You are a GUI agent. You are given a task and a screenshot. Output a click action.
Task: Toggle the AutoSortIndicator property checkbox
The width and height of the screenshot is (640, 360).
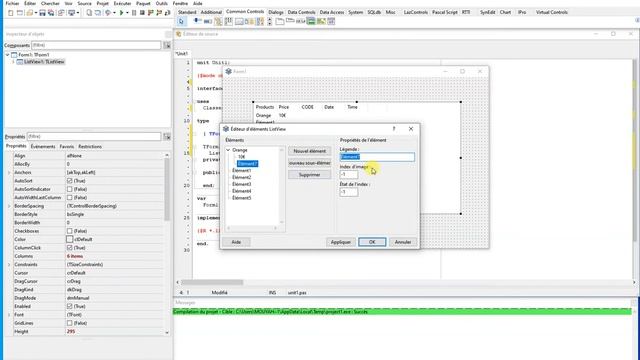click(69, 189)
